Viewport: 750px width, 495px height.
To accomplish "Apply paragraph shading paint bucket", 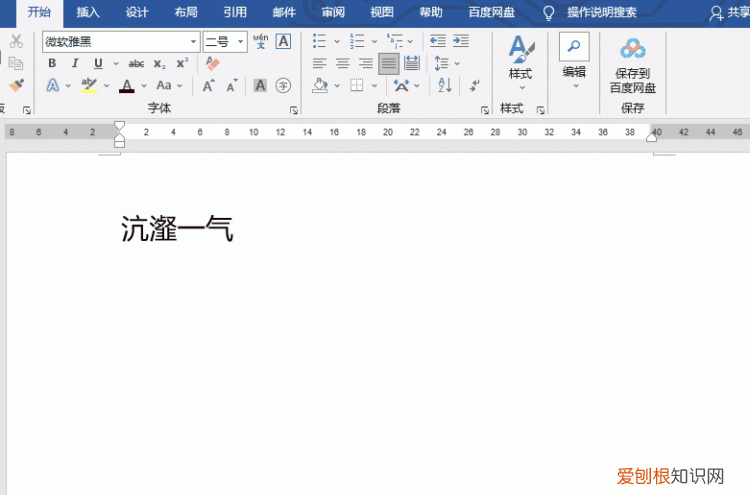I will pos(320,86).
